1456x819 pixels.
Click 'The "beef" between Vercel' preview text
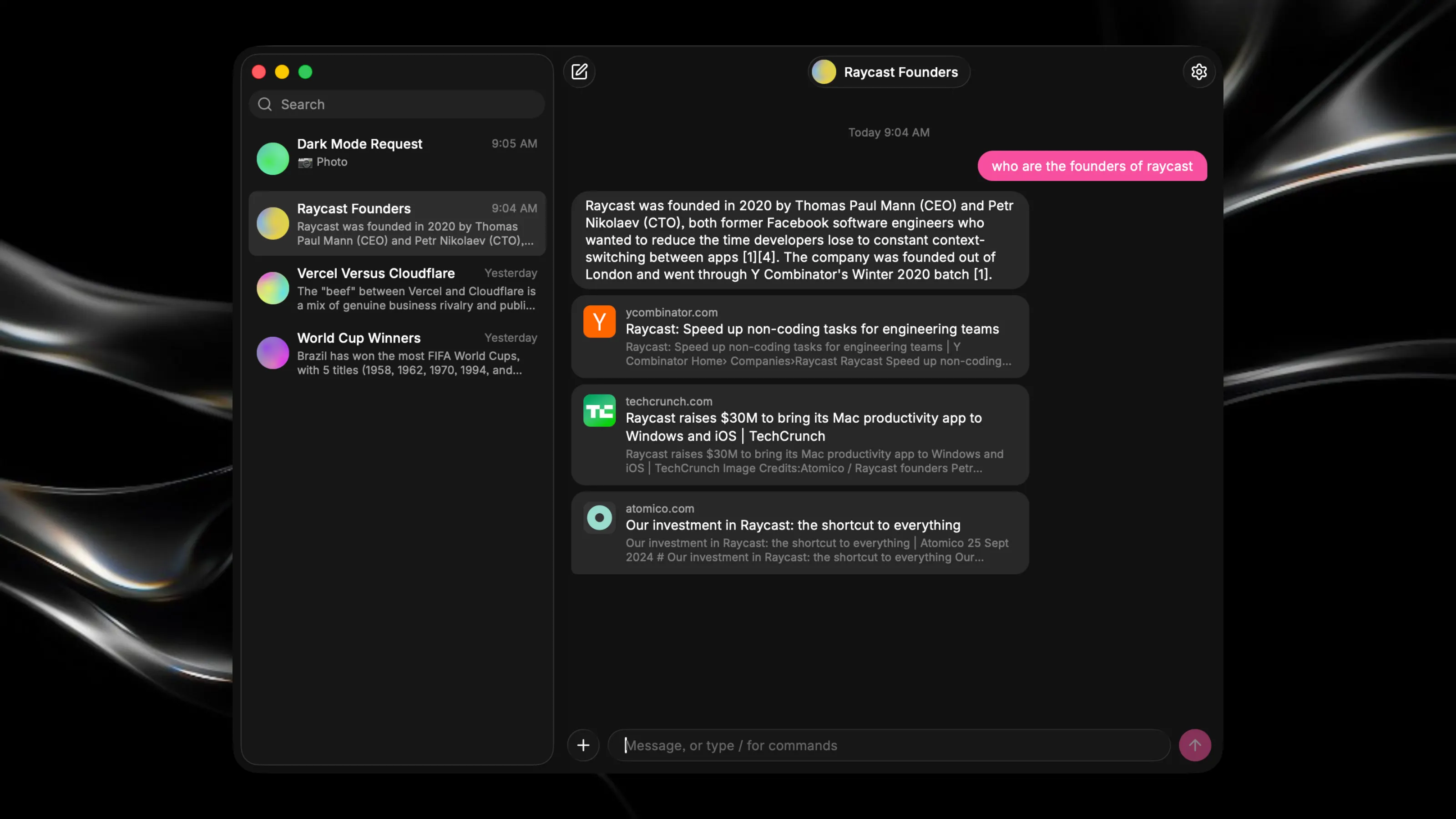416,298
